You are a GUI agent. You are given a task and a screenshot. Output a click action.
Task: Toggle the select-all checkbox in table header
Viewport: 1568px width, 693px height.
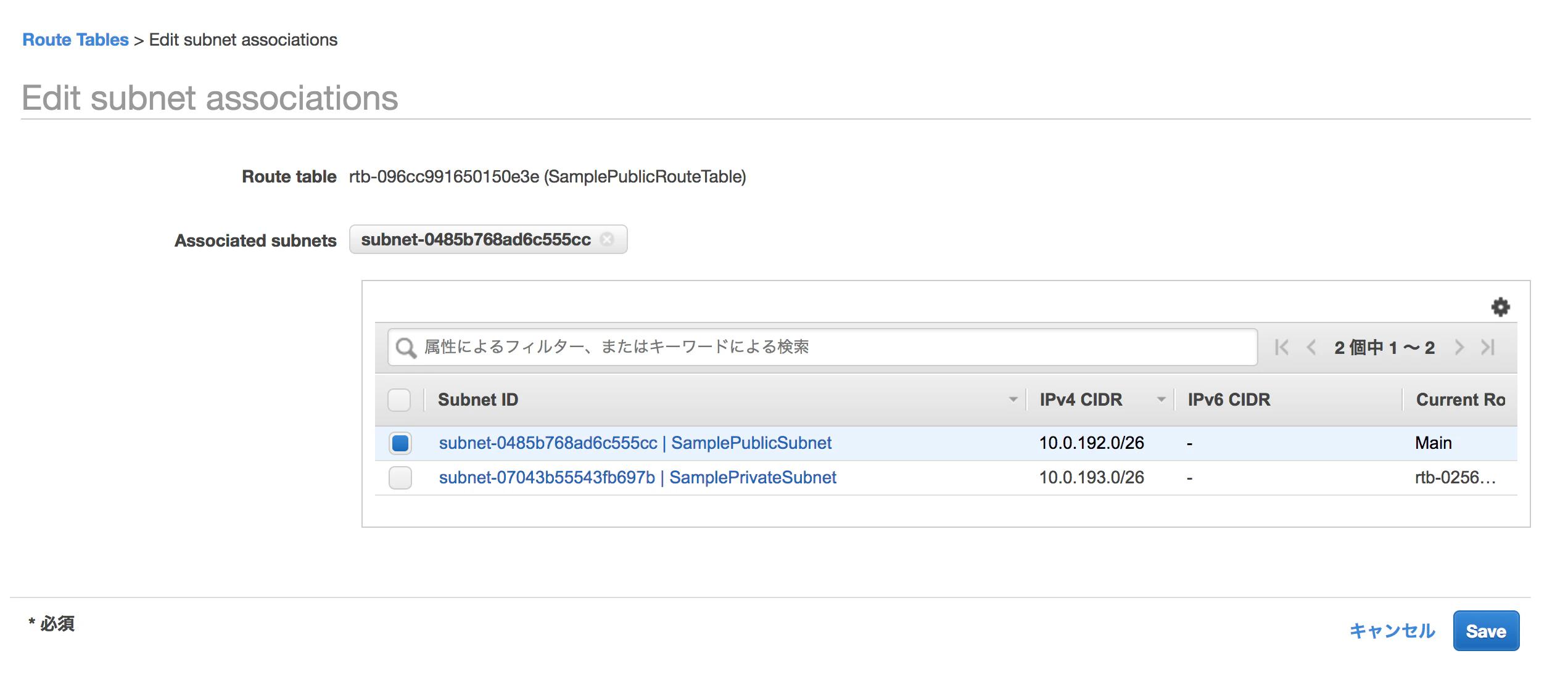coord(399,400)
